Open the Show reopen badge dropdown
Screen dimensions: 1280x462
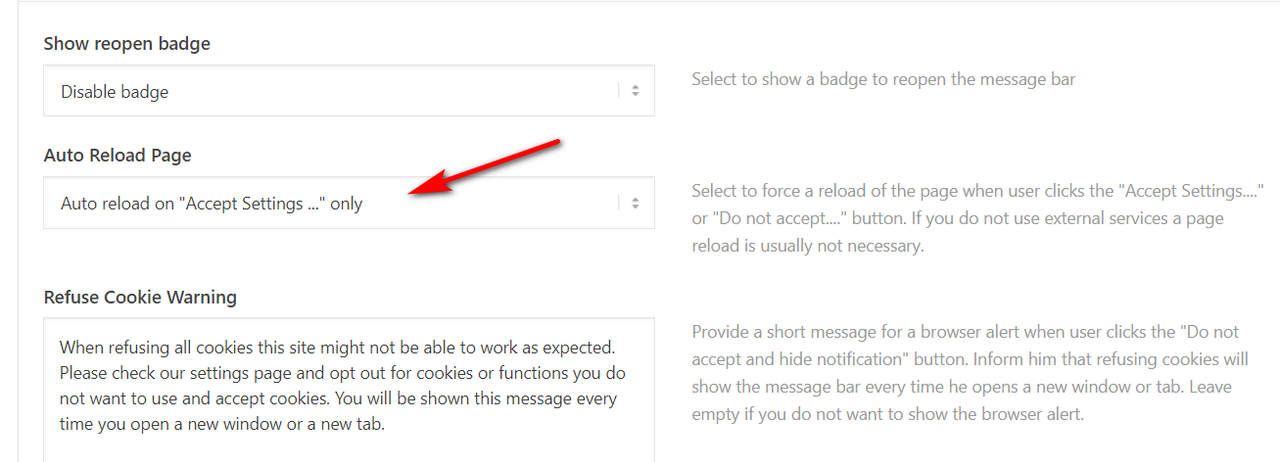[349, 91]
